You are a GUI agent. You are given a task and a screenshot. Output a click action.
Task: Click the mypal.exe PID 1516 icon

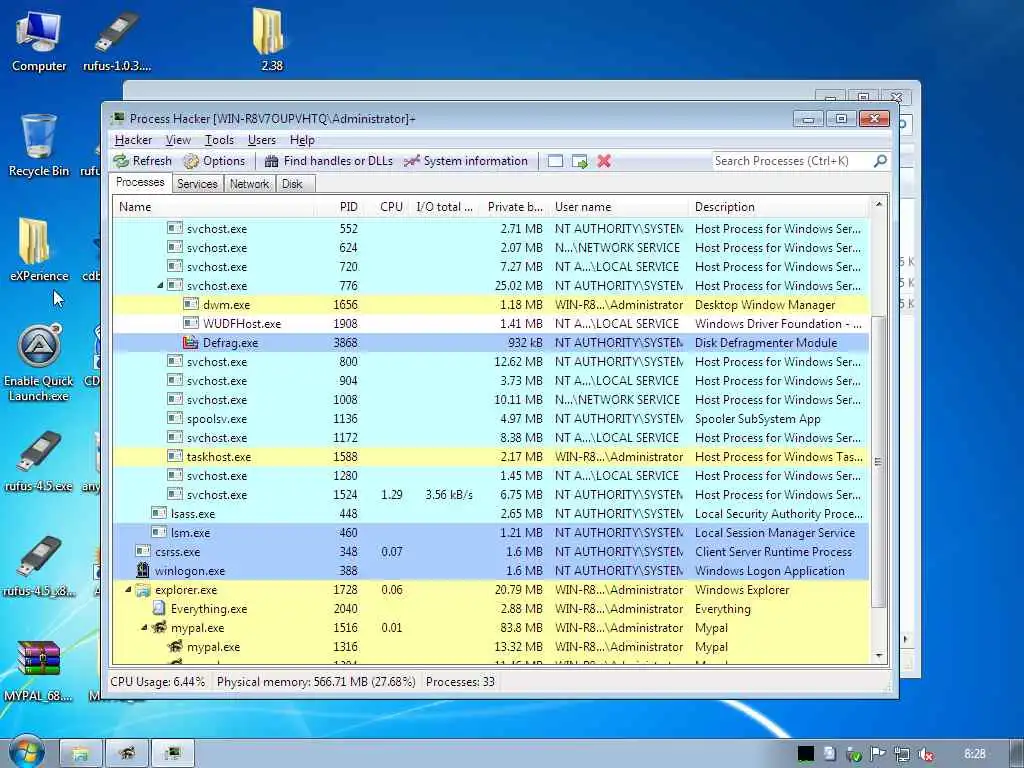pos(159,628)
